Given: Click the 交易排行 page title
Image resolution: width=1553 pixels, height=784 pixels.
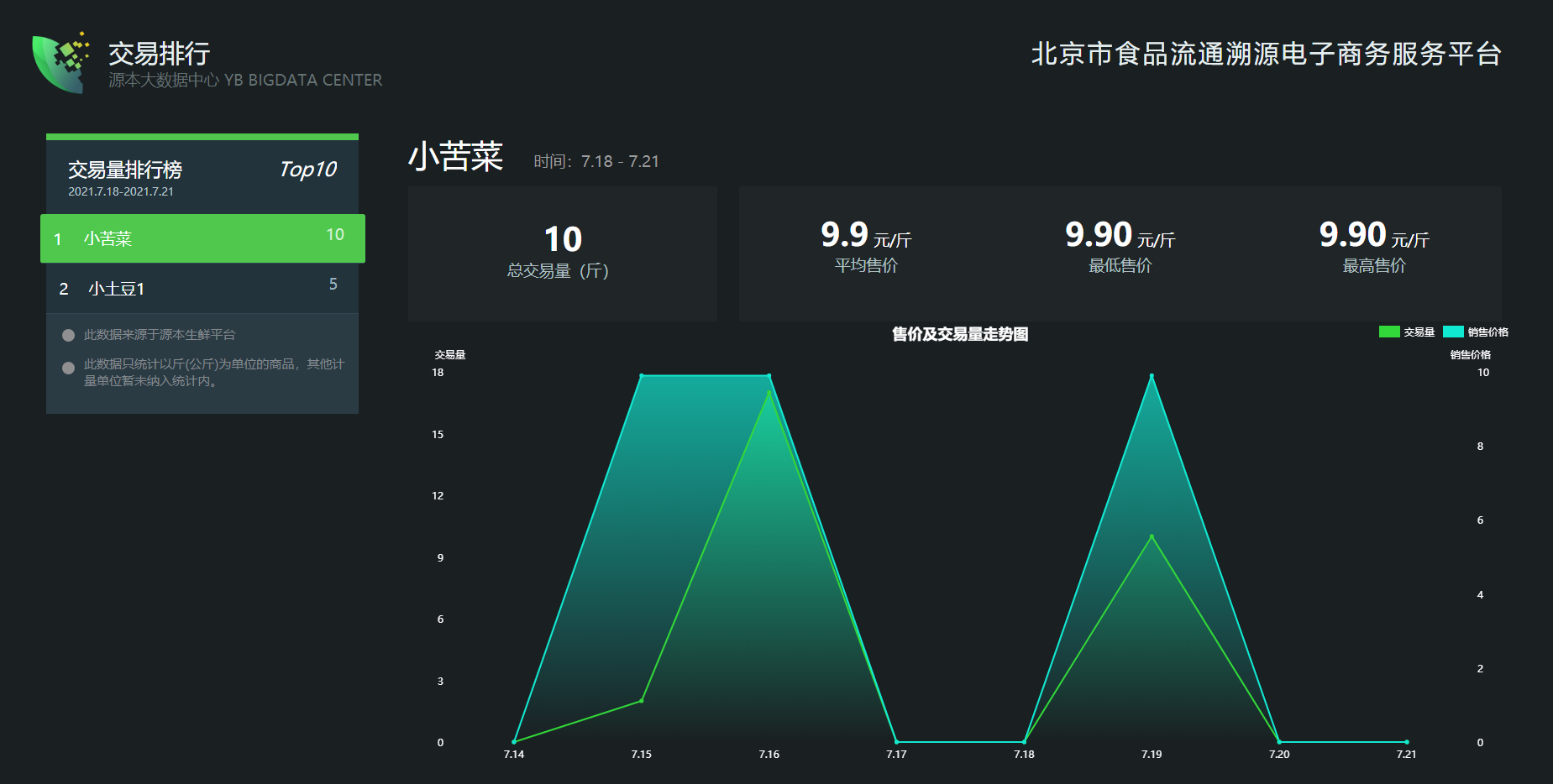Looking at the screenshot, I should (x=159, y=54).
